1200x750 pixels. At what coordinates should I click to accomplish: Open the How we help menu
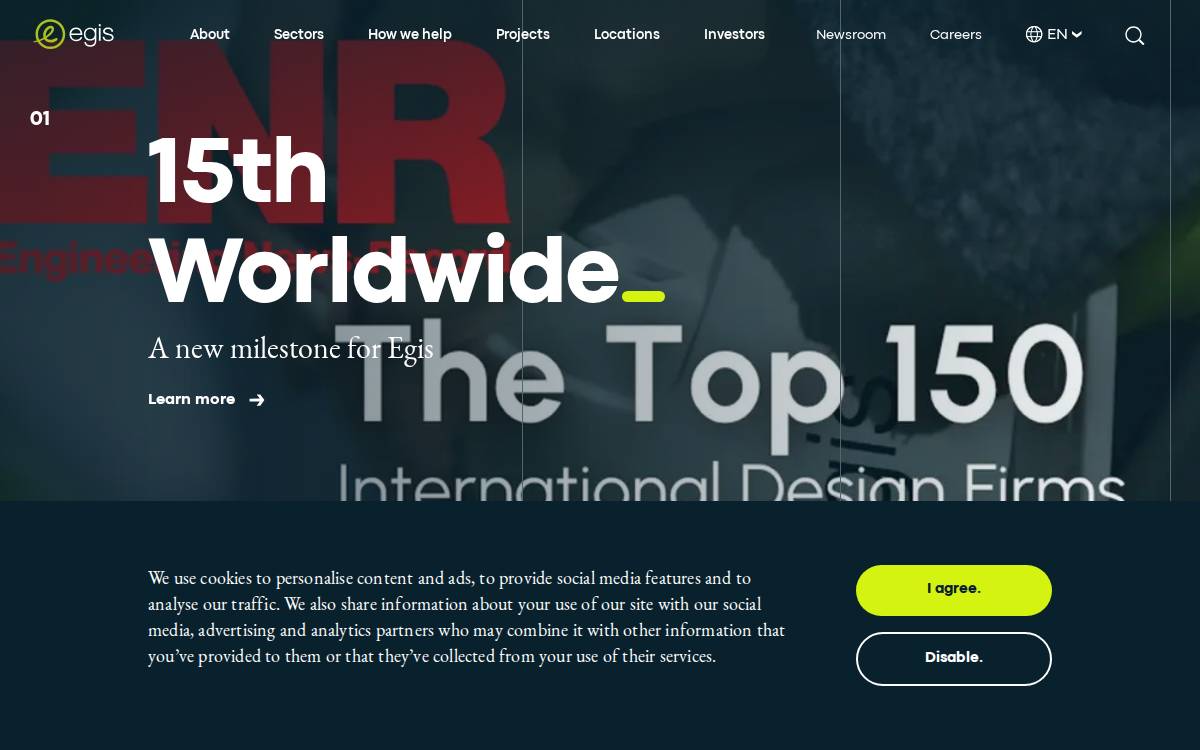click(410, 34)
